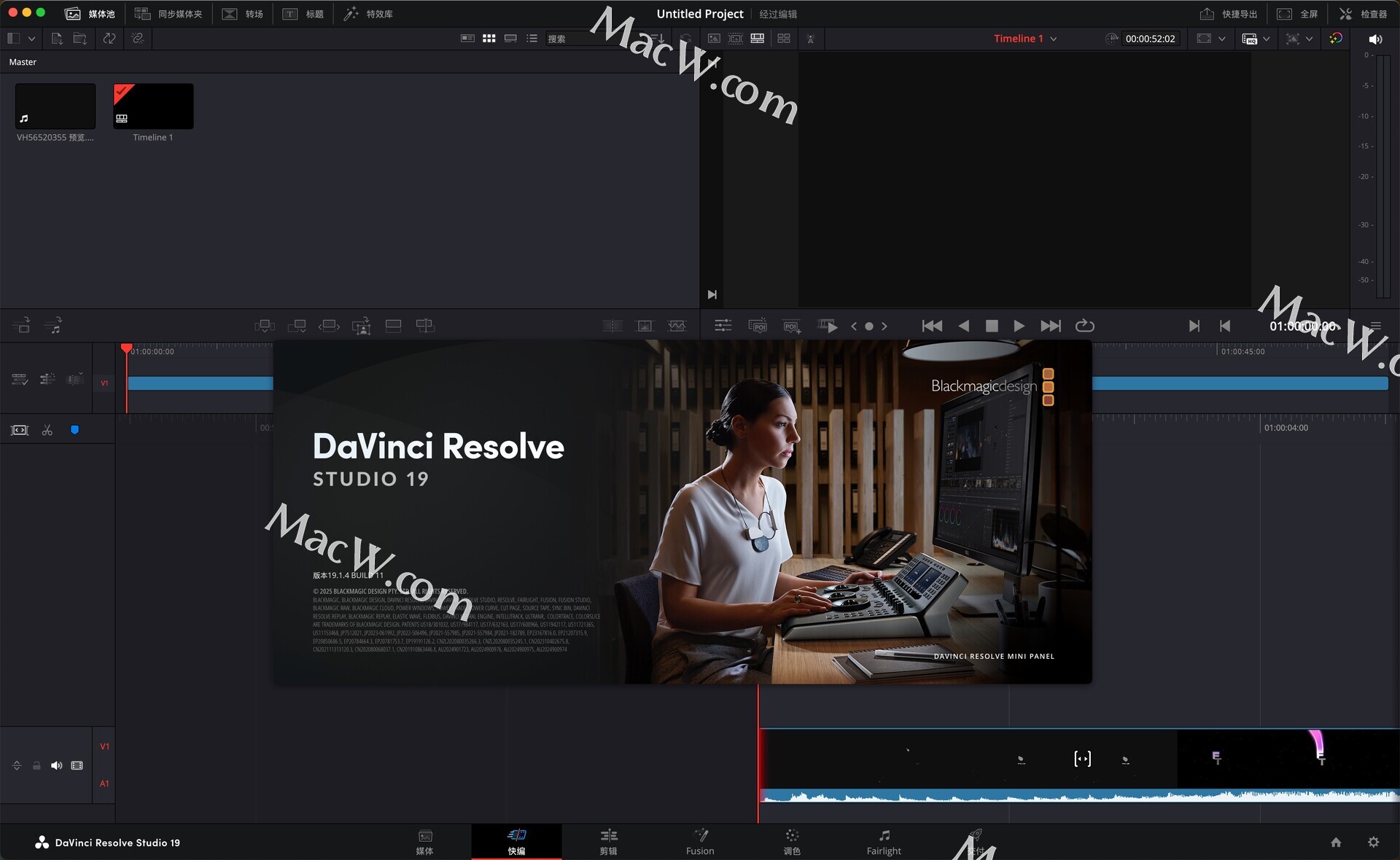Click the place on top icon
Viewport: 1400px width, 860px height.
pos(393,326)
